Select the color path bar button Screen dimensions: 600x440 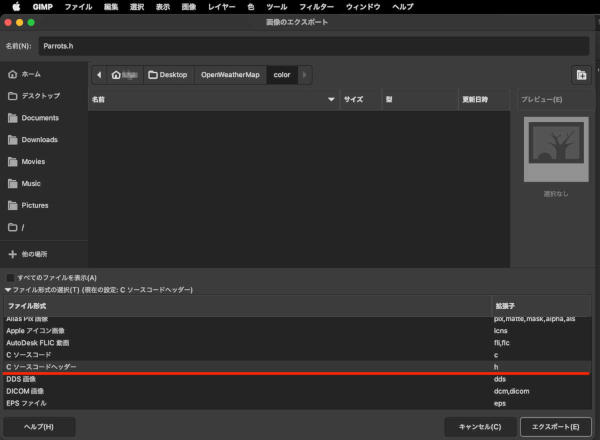[x=282, y=75]
